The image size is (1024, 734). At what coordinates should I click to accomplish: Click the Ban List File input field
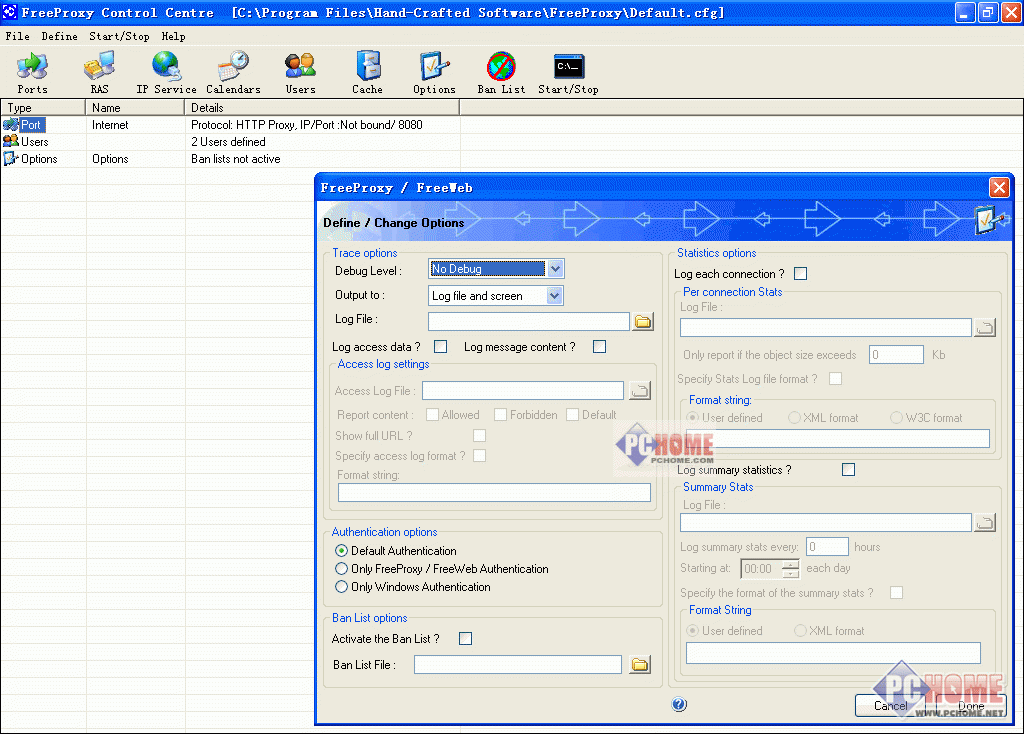coord(518,665)
